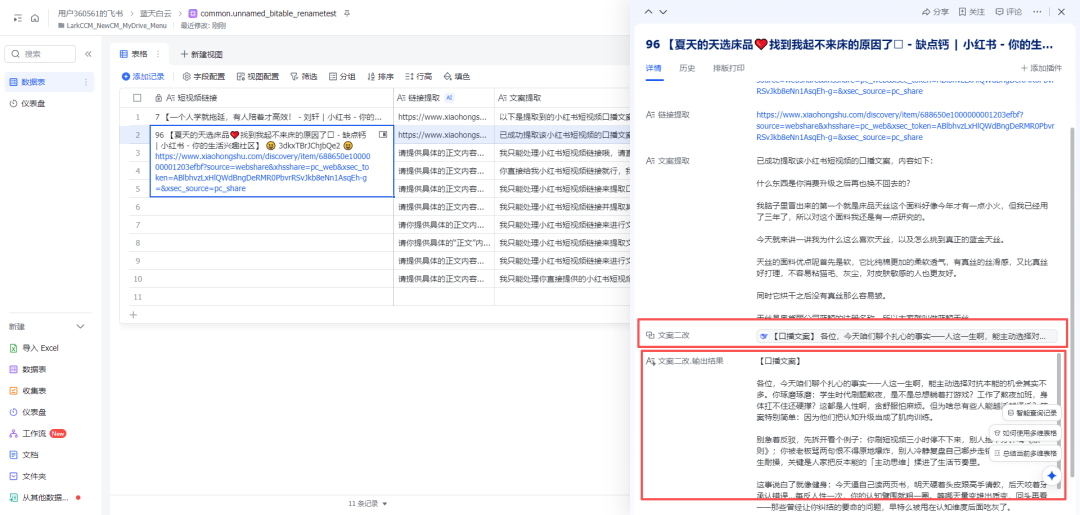Open the 行高 row height tool
Image resolution: width=1080 pixels, height=515 pixels.
[418, 76]
